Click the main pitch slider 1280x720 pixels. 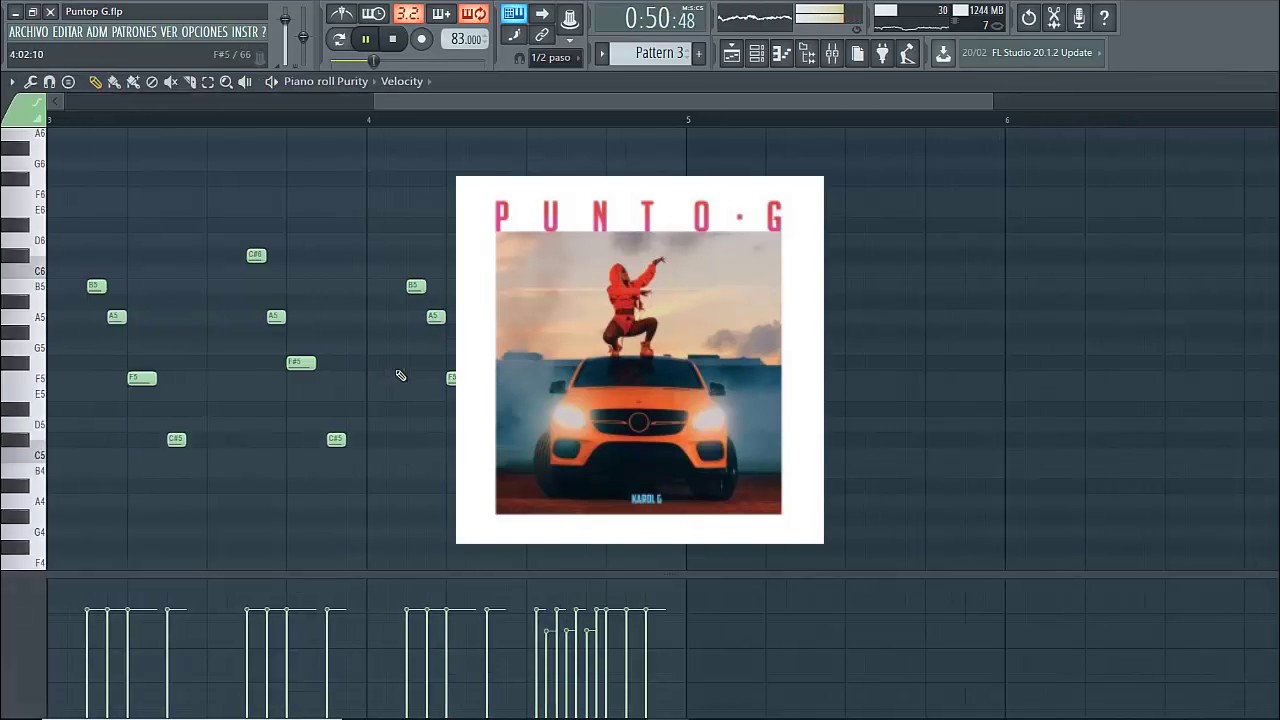pyautogui.click(x=303, y=35)
